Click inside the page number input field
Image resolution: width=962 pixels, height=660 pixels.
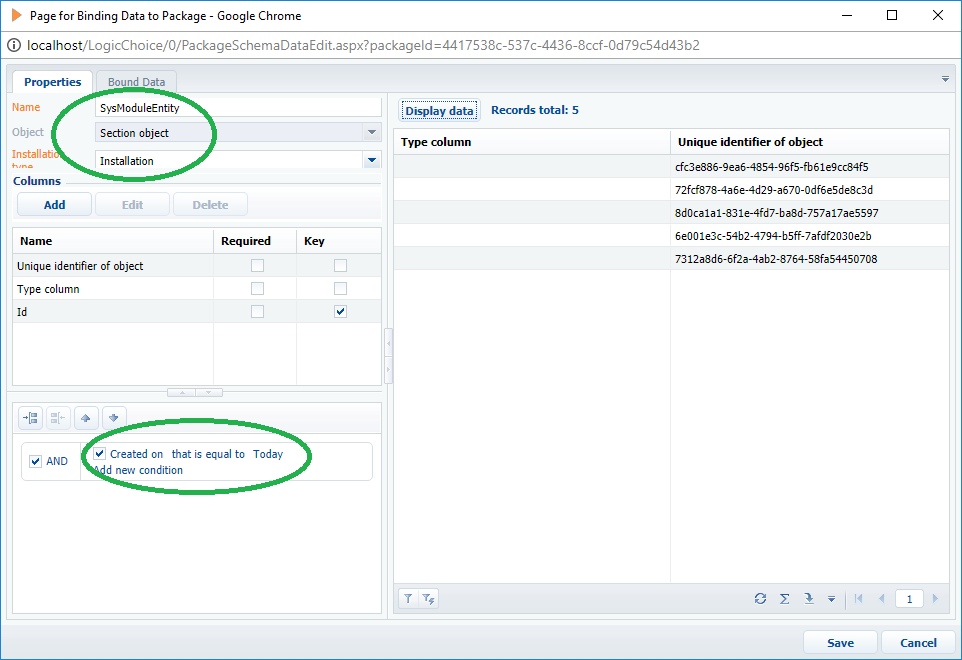pyautogui.click(x=909, y=598)
